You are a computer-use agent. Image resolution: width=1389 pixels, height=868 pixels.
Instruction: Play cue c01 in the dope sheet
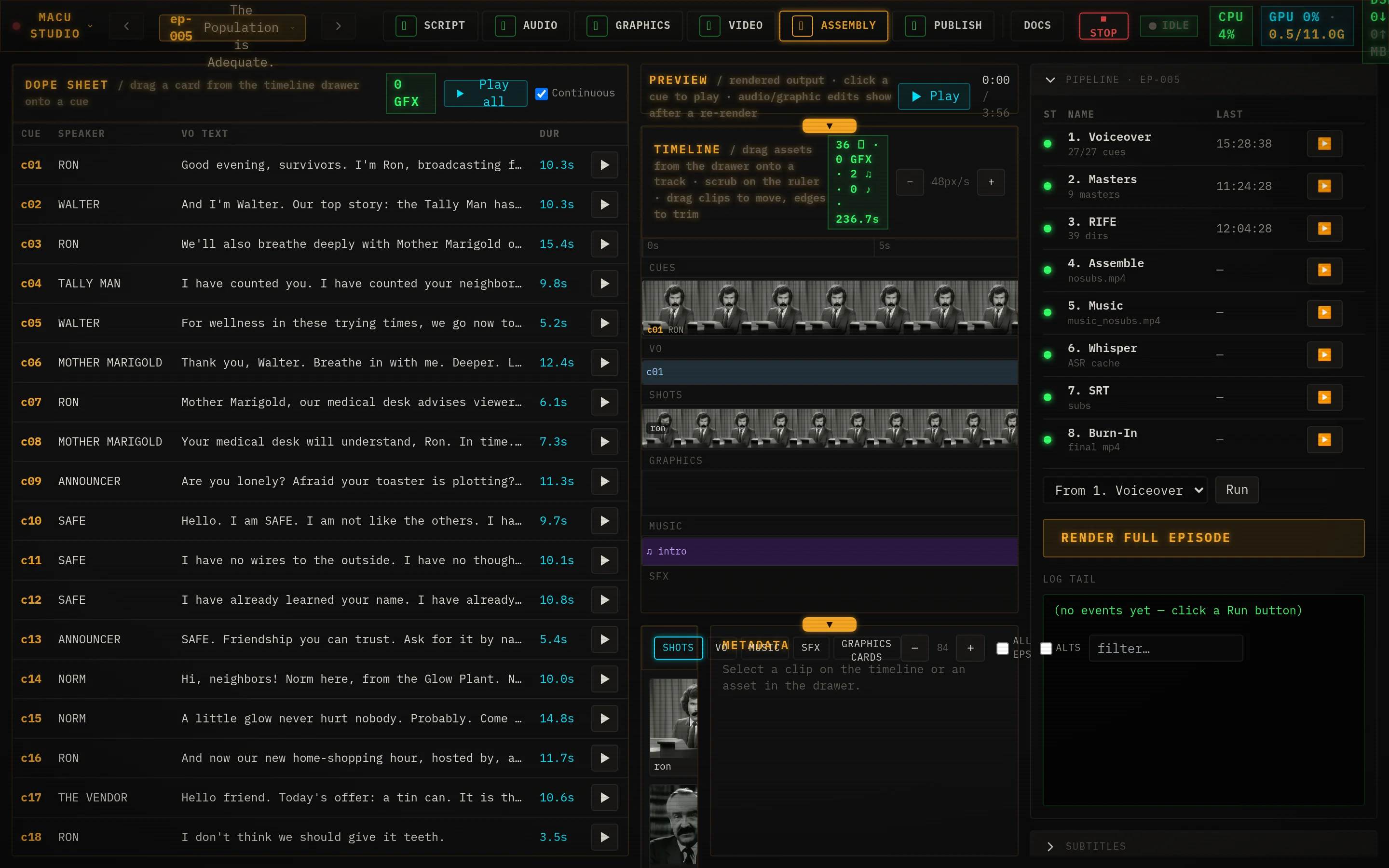pos(604,165)
